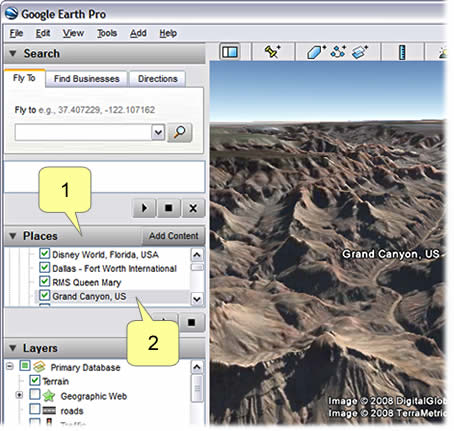Select Primary Database layer label
The height and width of the screenshot is (431, 454).
[x=85, y=367]
